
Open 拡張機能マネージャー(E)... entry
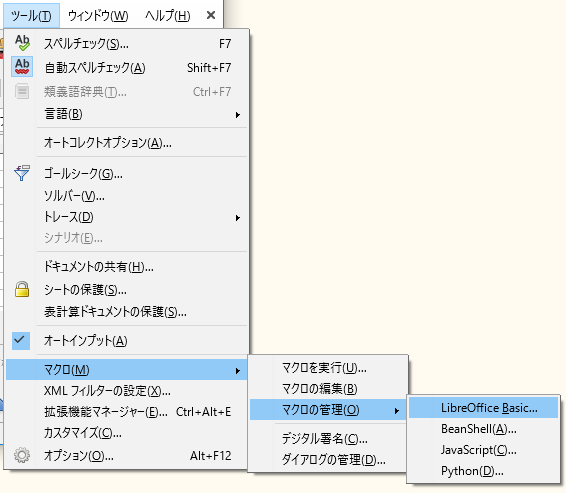point(126,412)
